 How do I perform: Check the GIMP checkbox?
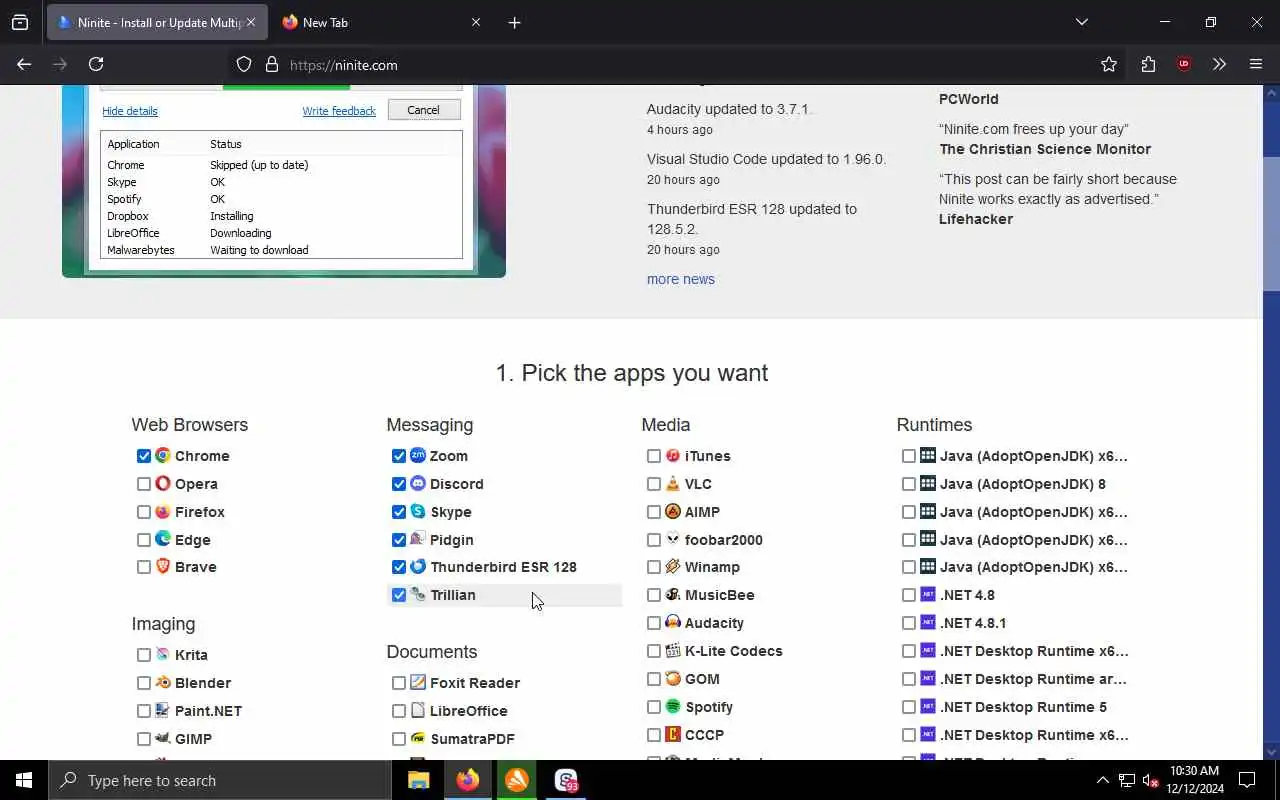click(144, 739)
